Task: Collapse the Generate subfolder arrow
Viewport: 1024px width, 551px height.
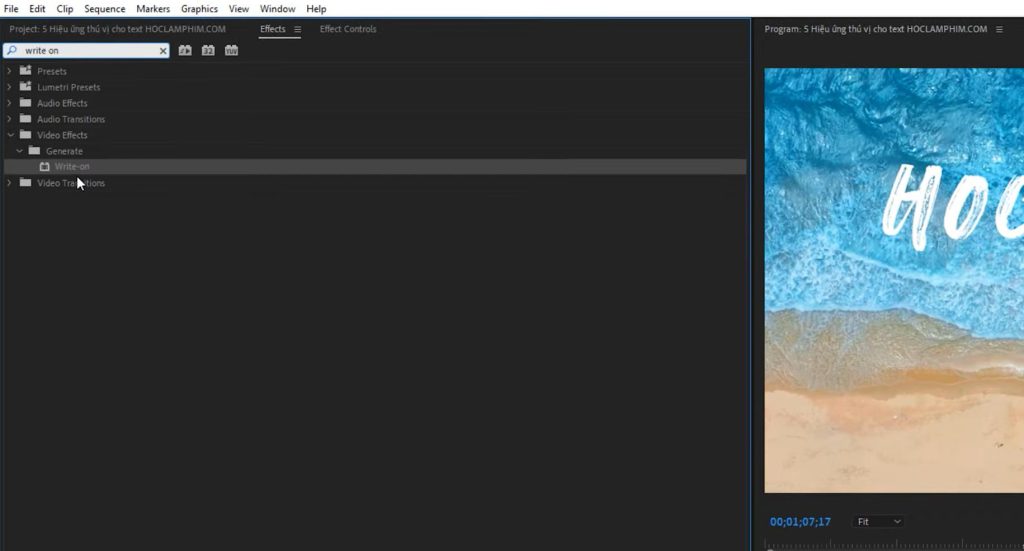Action: point(19,151)
